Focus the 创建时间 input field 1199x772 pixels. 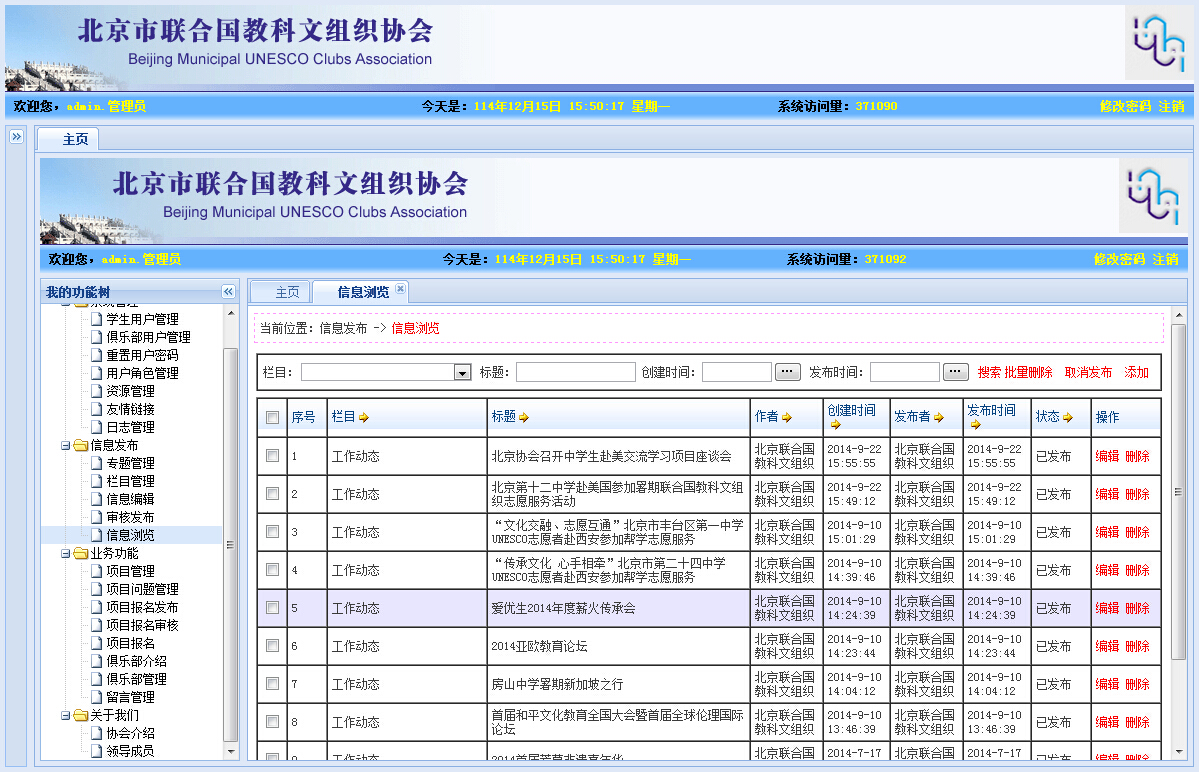tap(737, 372)
